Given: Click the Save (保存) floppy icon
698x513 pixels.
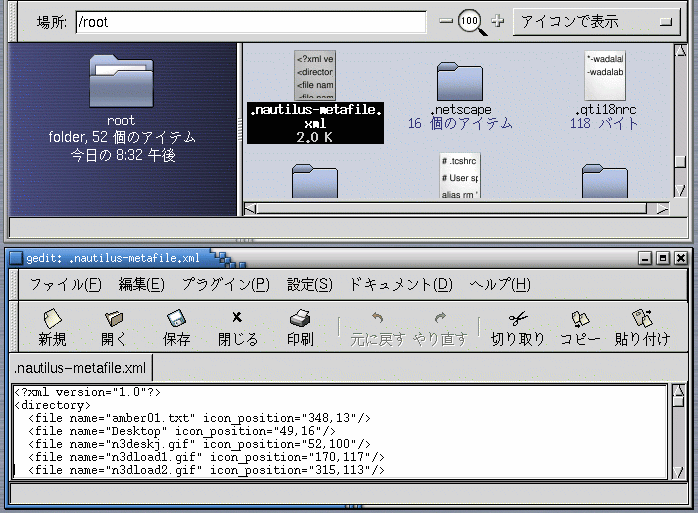Looking at the screenshot, I should [176, 319].
